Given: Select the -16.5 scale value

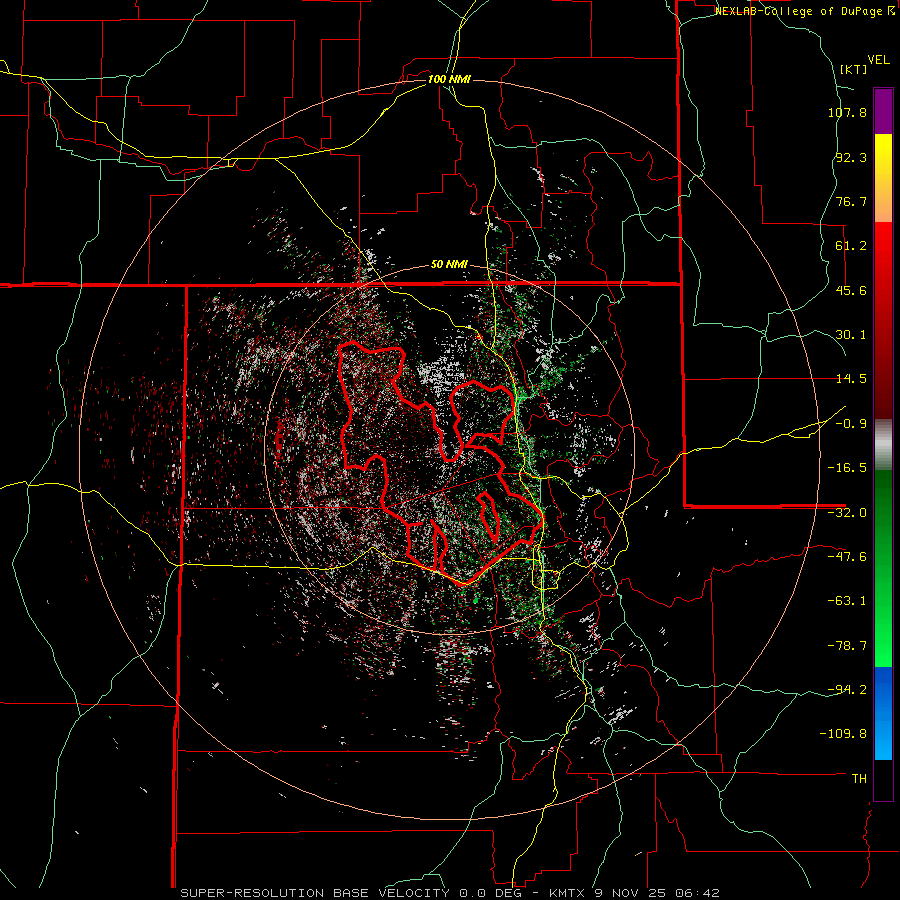Looking at the screenshot, I should [847, 468].
